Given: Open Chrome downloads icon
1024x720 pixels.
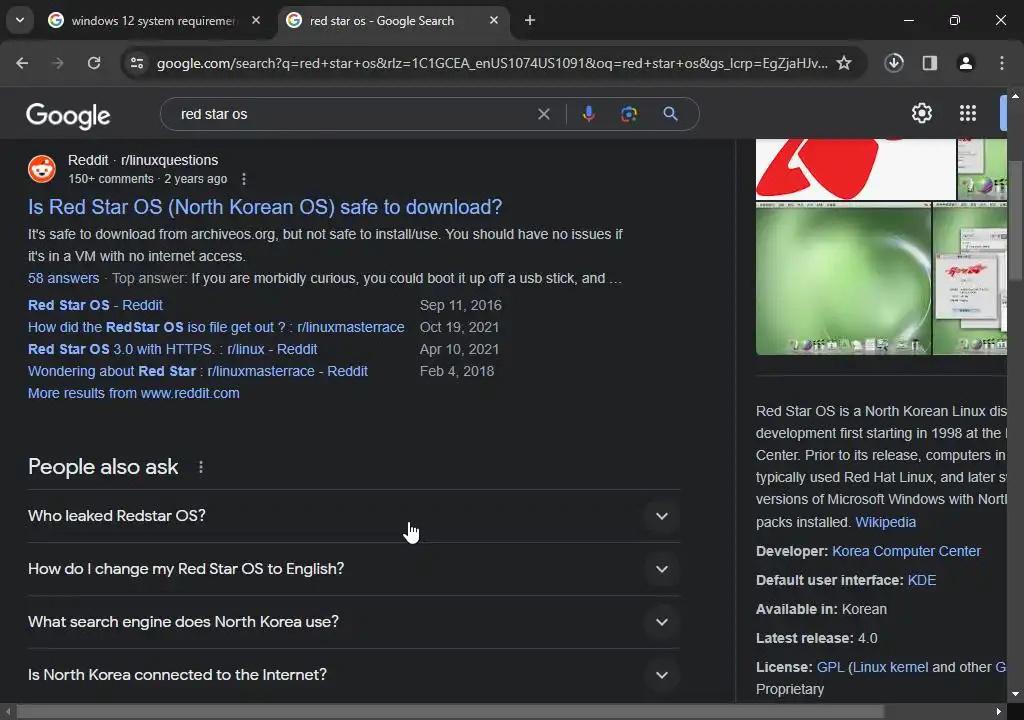Looking at the screenshot, I should [x=894, y=63].
